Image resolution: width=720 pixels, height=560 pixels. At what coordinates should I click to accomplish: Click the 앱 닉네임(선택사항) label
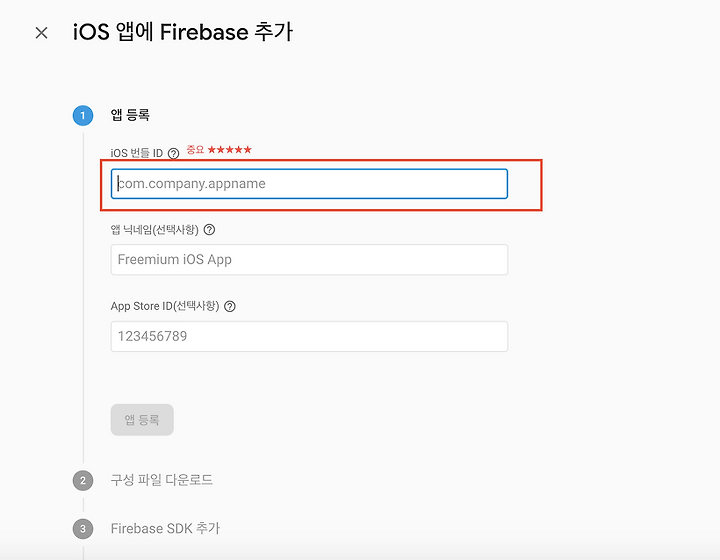coord(155,230)
